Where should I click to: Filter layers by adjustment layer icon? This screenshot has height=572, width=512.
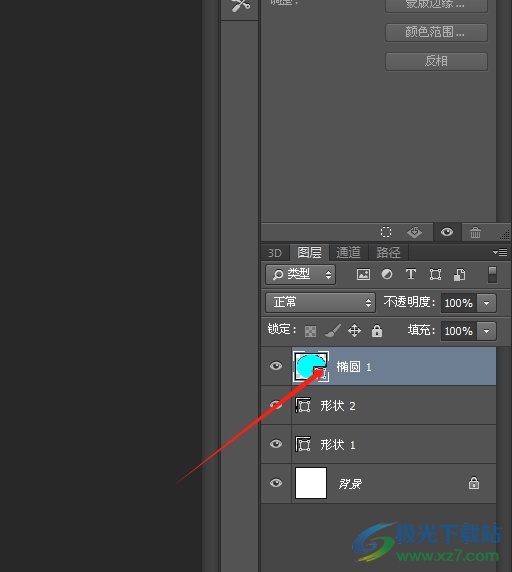tap(387, 274)
